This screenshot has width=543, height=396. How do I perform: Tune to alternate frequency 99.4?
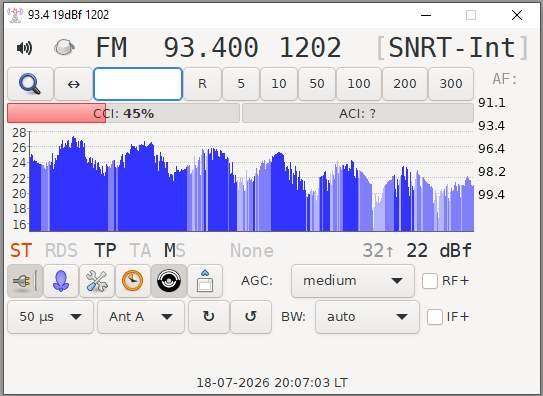tap(491, 195)
